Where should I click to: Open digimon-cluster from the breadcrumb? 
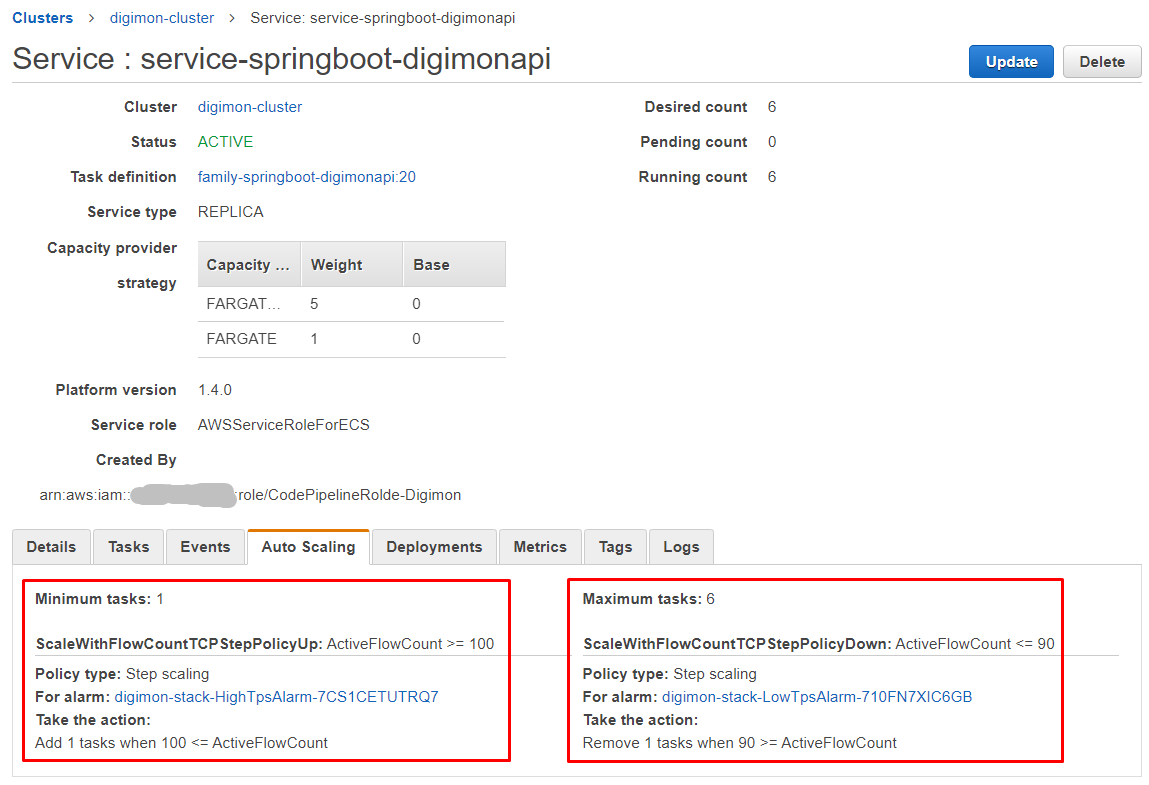coord(161,17)
